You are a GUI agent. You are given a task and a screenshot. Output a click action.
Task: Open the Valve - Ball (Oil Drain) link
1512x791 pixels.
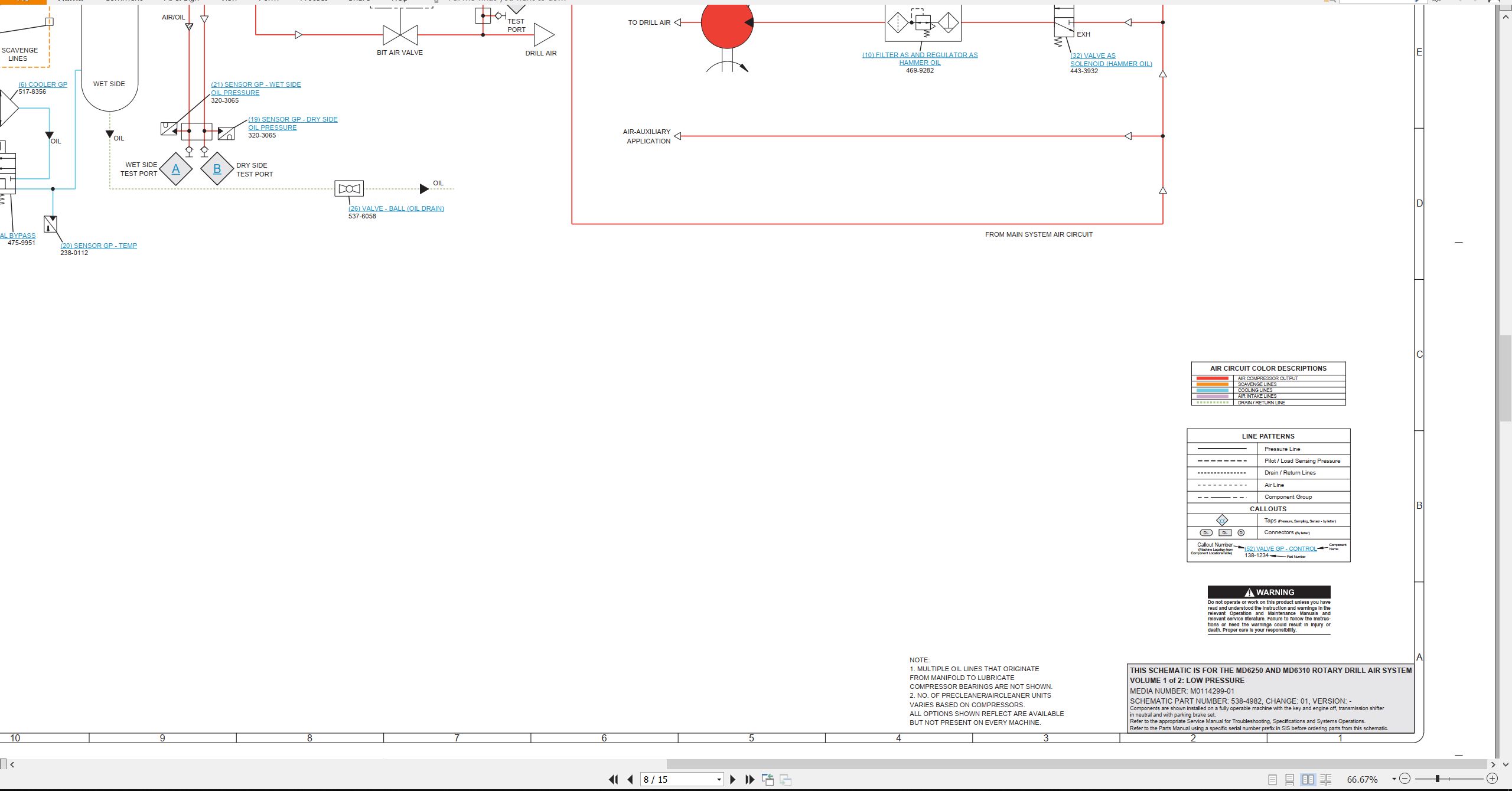[x=396, y=208]
